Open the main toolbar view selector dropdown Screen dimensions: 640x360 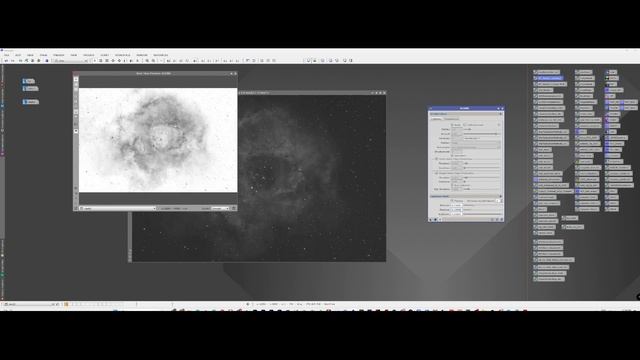pos(71,60)
